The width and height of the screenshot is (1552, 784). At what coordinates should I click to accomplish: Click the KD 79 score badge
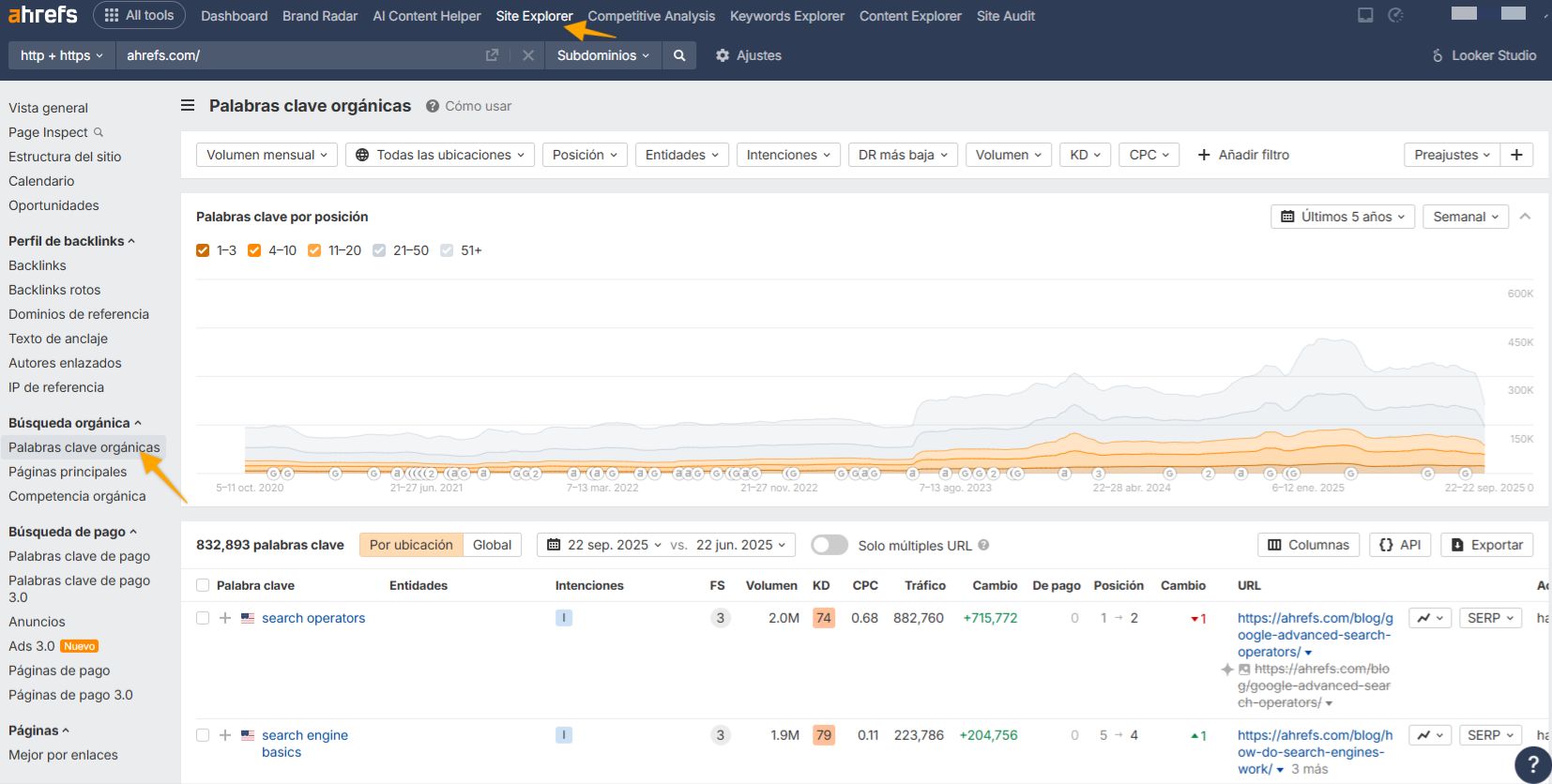(x=823, y=735)
